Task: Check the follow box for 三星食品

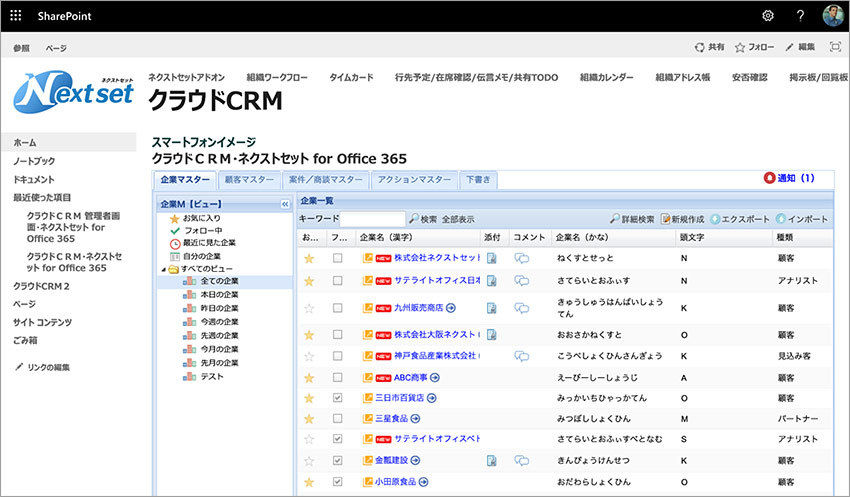Action: pos(337,418)
